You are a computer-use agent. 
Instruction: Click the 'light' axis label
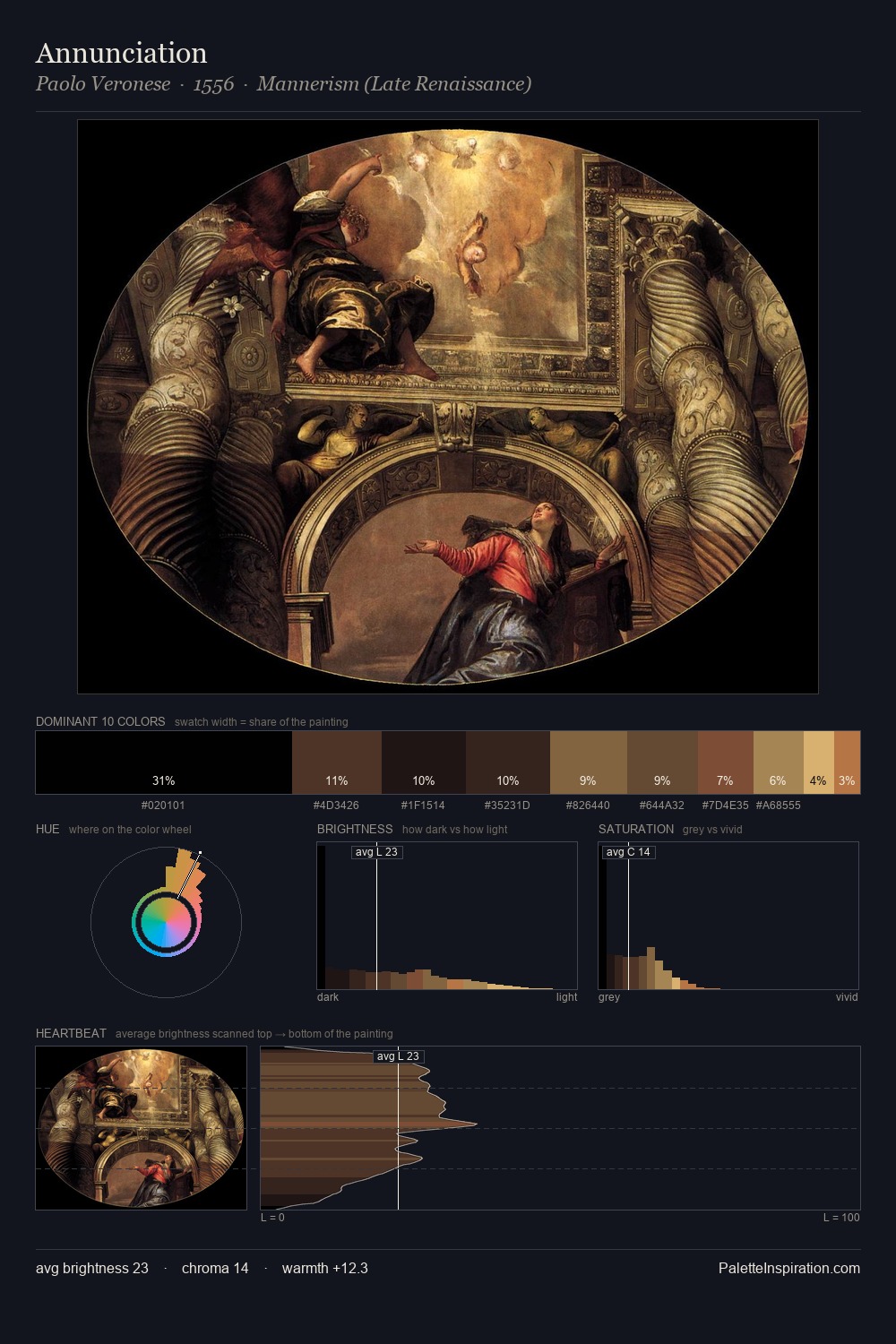pos(566,997)
